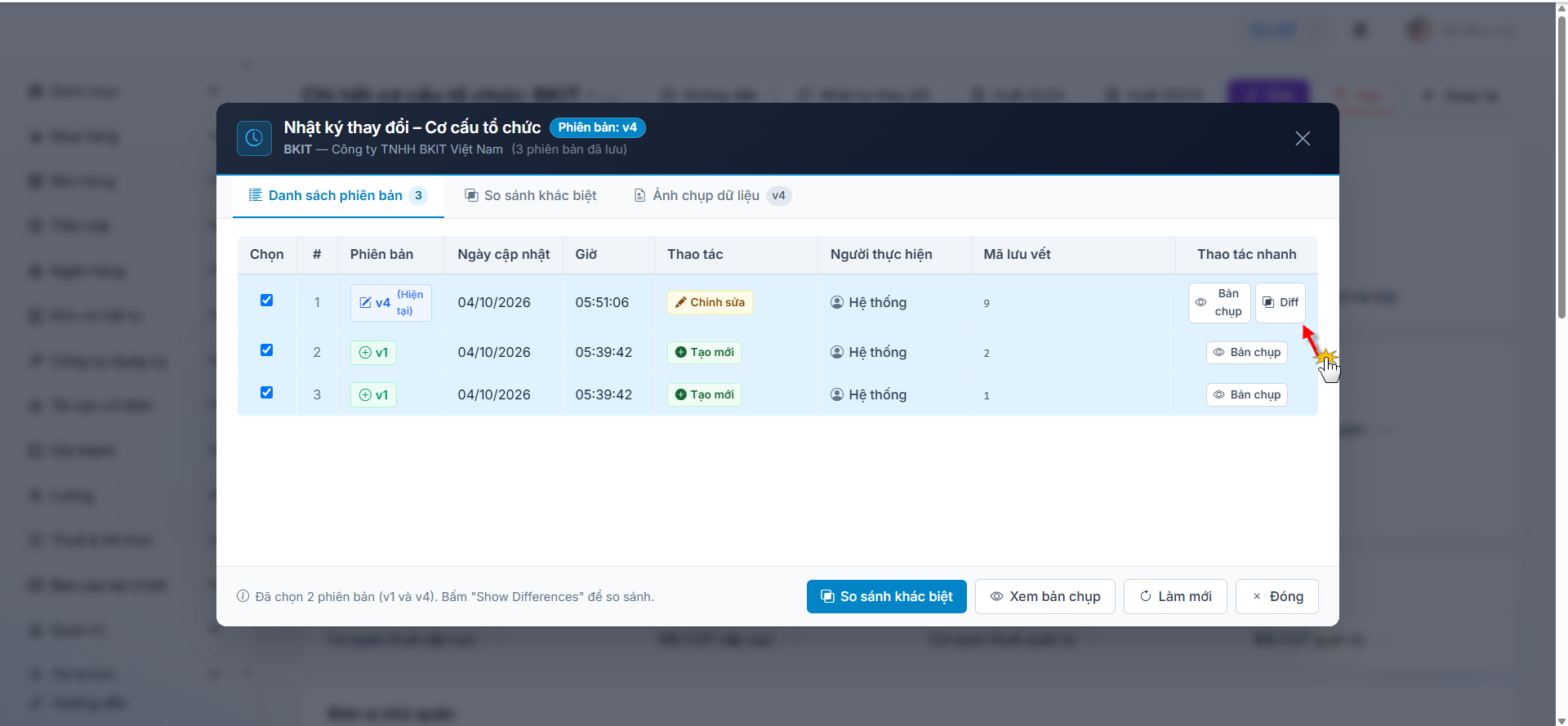The width and height of the screenshot is (1568, 726).
Task: Toggle the checkbox for row 2 at 05:39:42
Action: pos(266,350)
